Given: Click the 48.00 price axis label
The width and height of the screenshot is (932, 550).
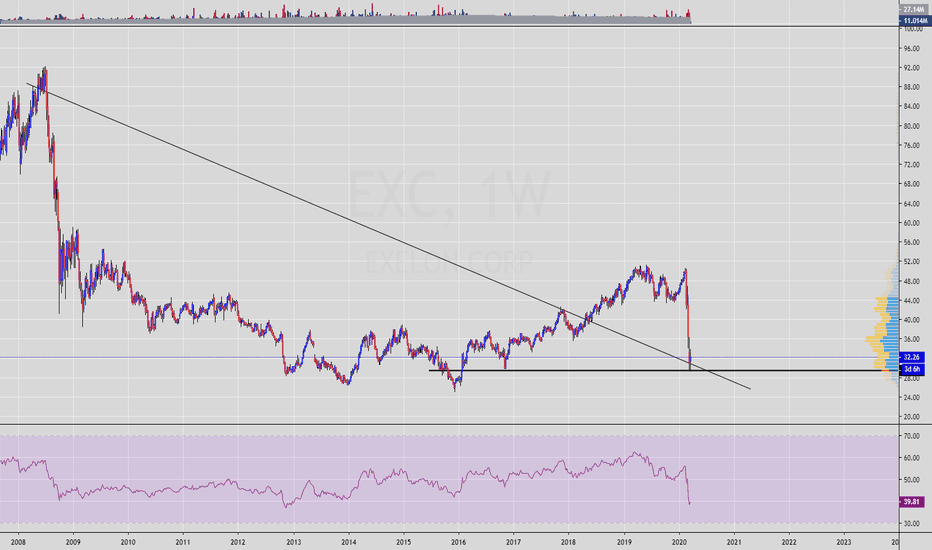Looking at the screenshot, I should click(x=912, y=281).
